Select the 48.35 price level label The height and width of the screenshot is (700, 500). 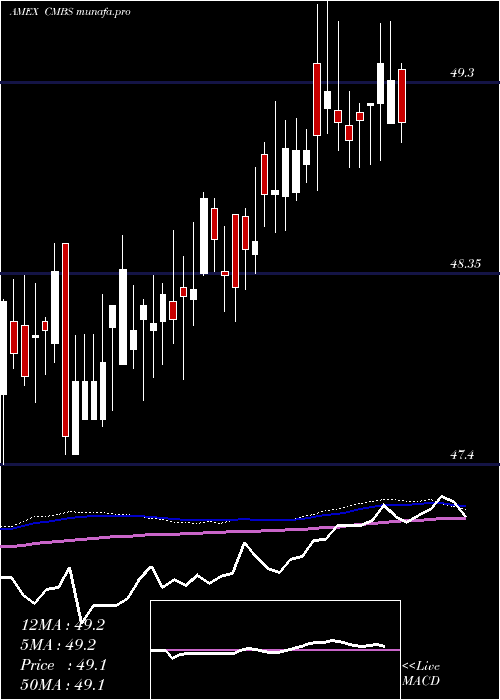(x=465, y=264)
